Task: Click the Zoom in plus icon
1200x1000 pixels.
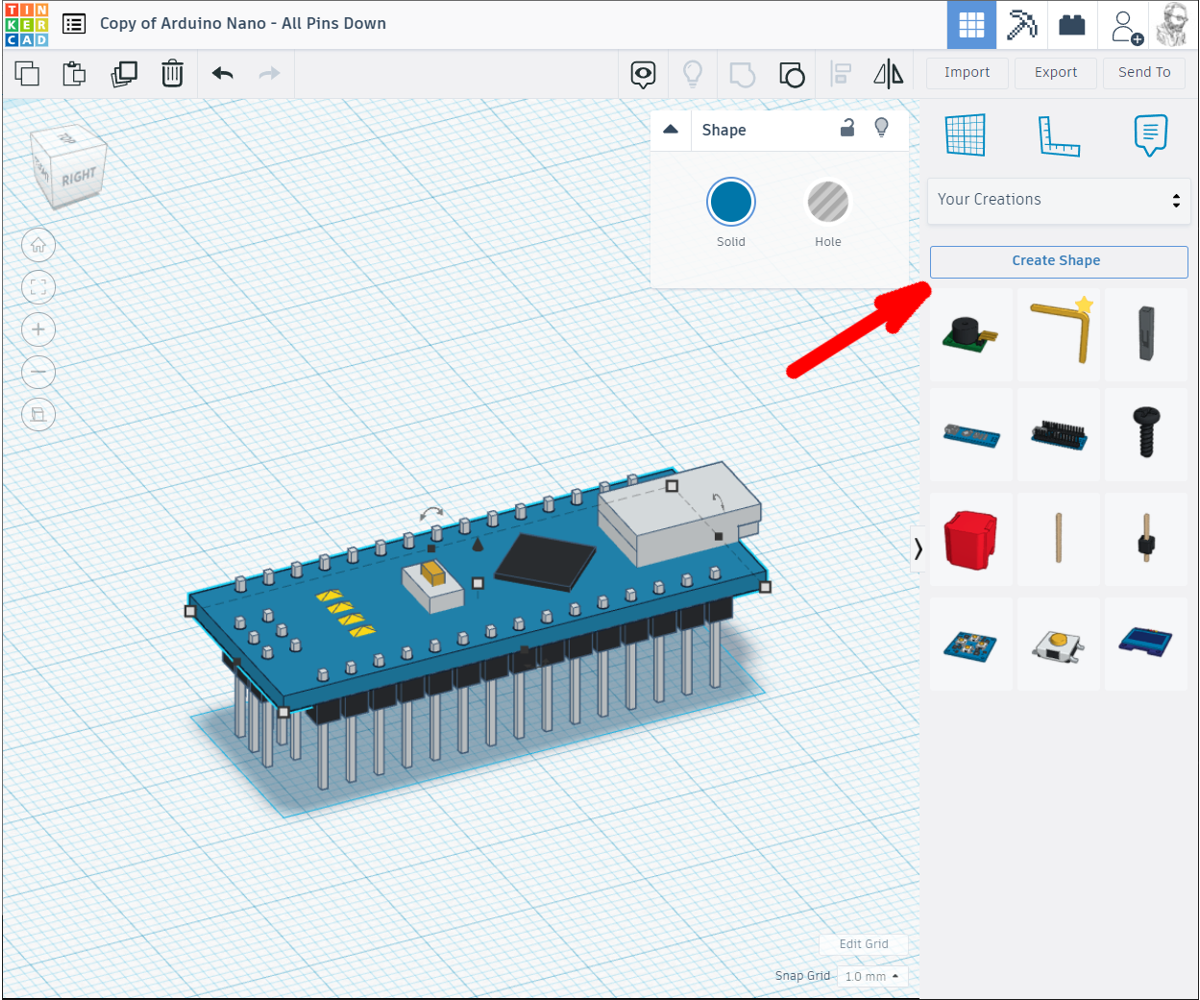Action: 38,329
